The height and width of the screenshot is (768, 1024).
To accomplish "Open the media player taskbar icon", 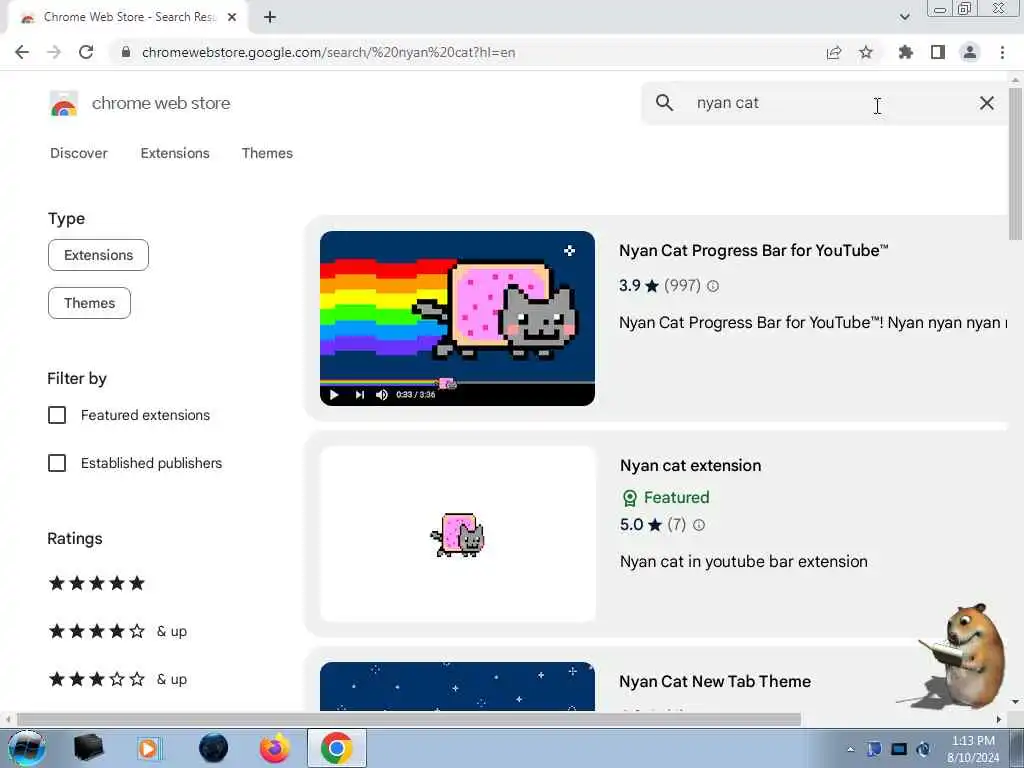I will tap(148, 748).
